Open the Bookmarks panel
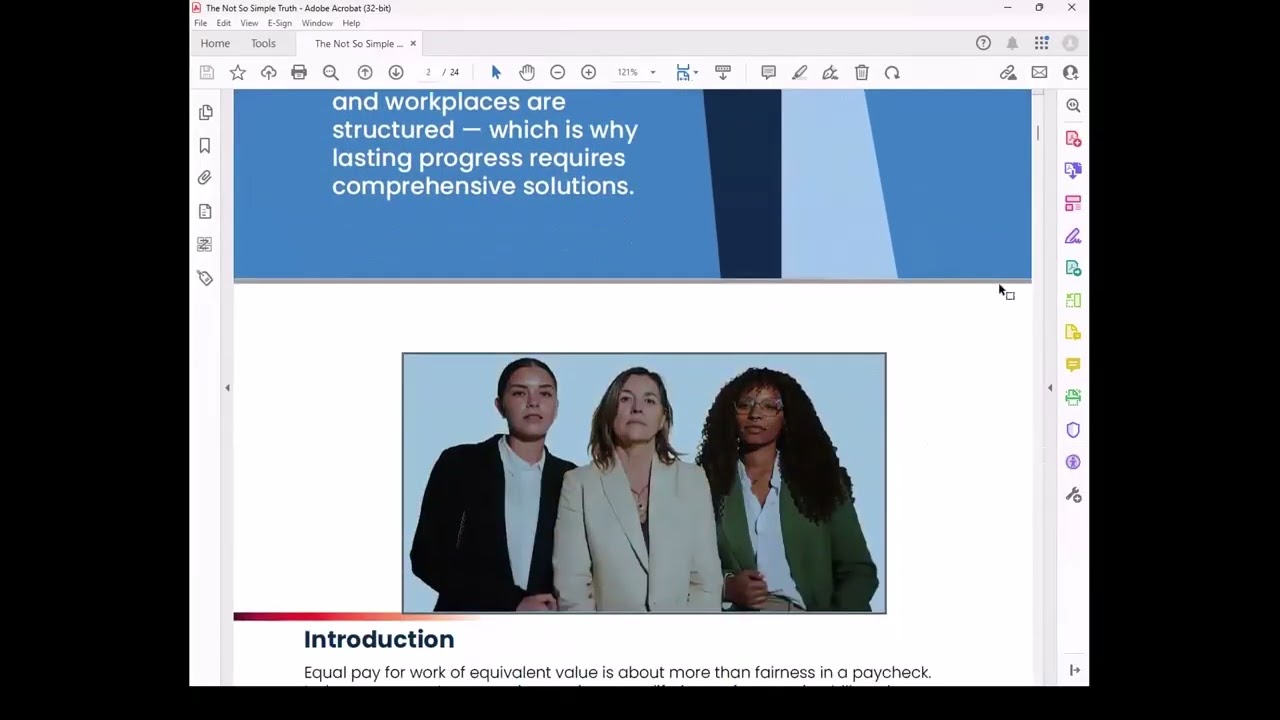This screenshot has height=720, width=1280. point(205,146)
